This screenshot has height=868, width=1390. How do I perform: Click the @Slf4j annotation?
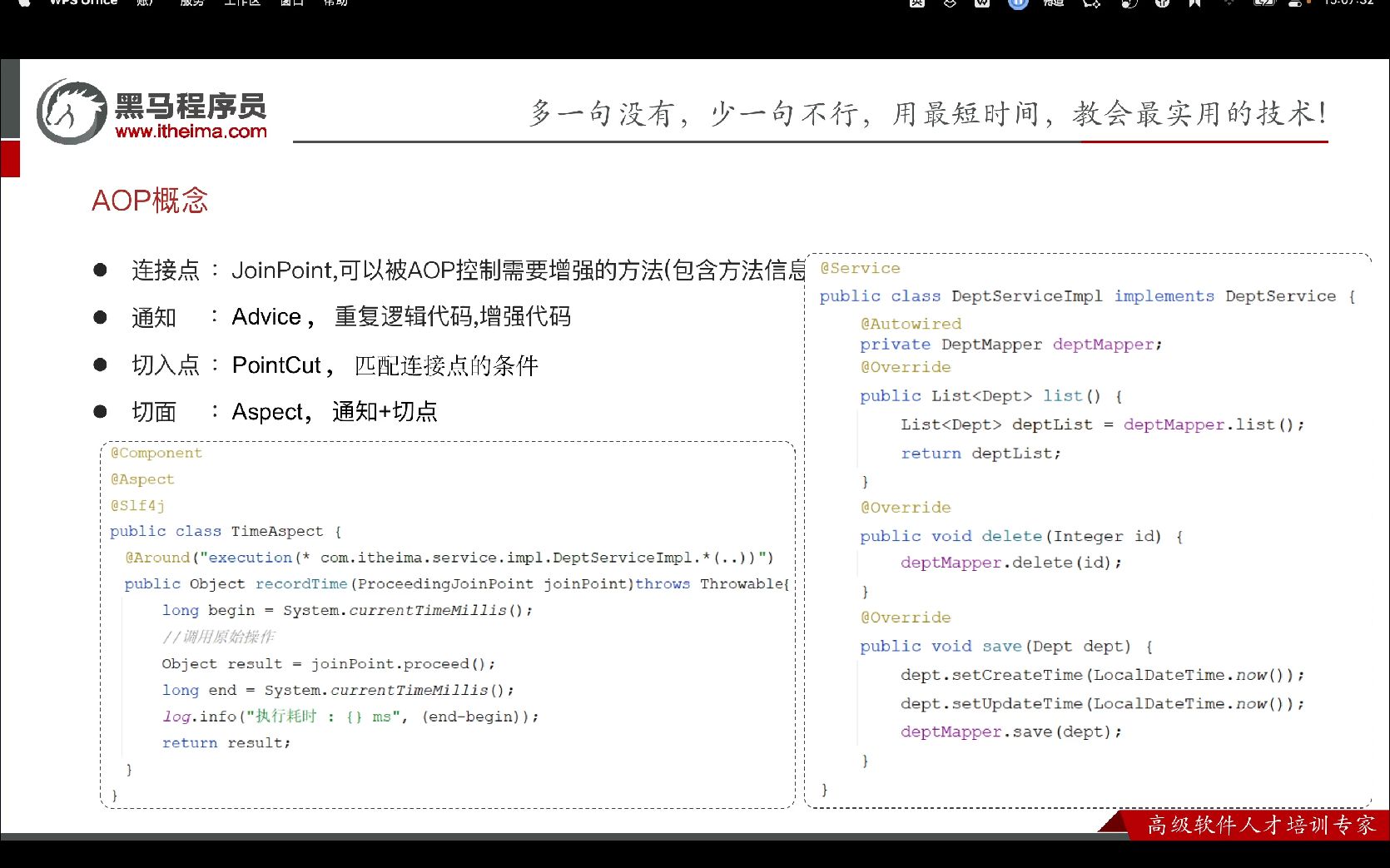(137, 505)
